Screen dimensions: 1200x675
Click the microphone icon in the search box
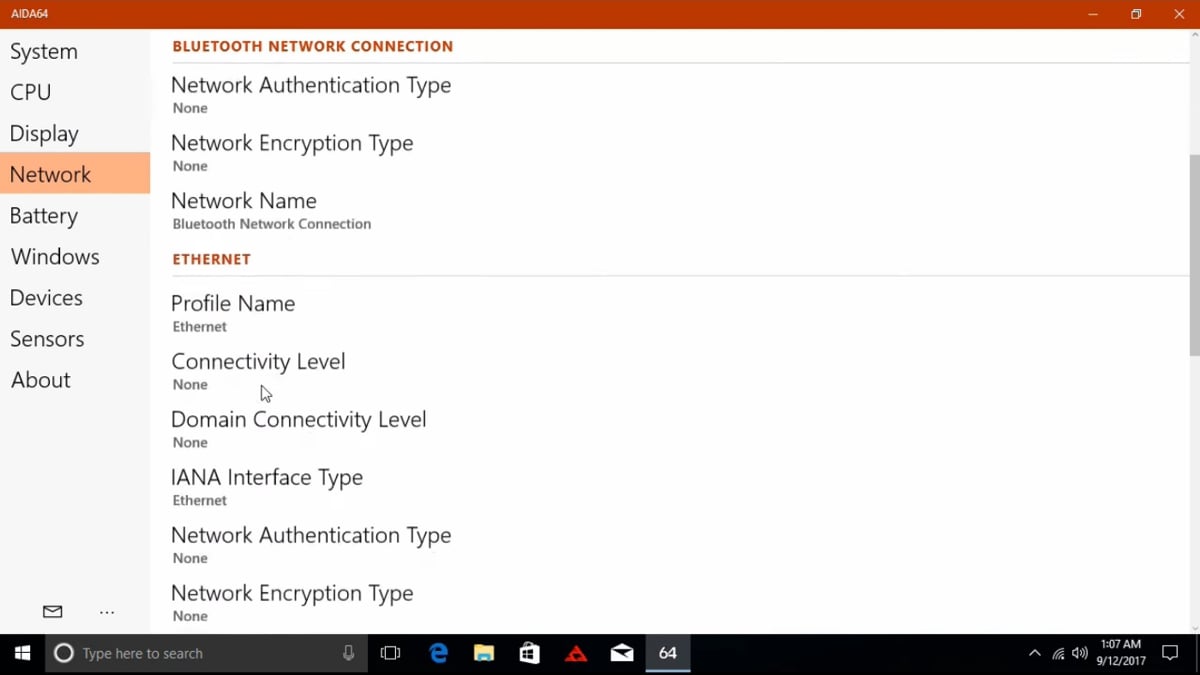348,653
